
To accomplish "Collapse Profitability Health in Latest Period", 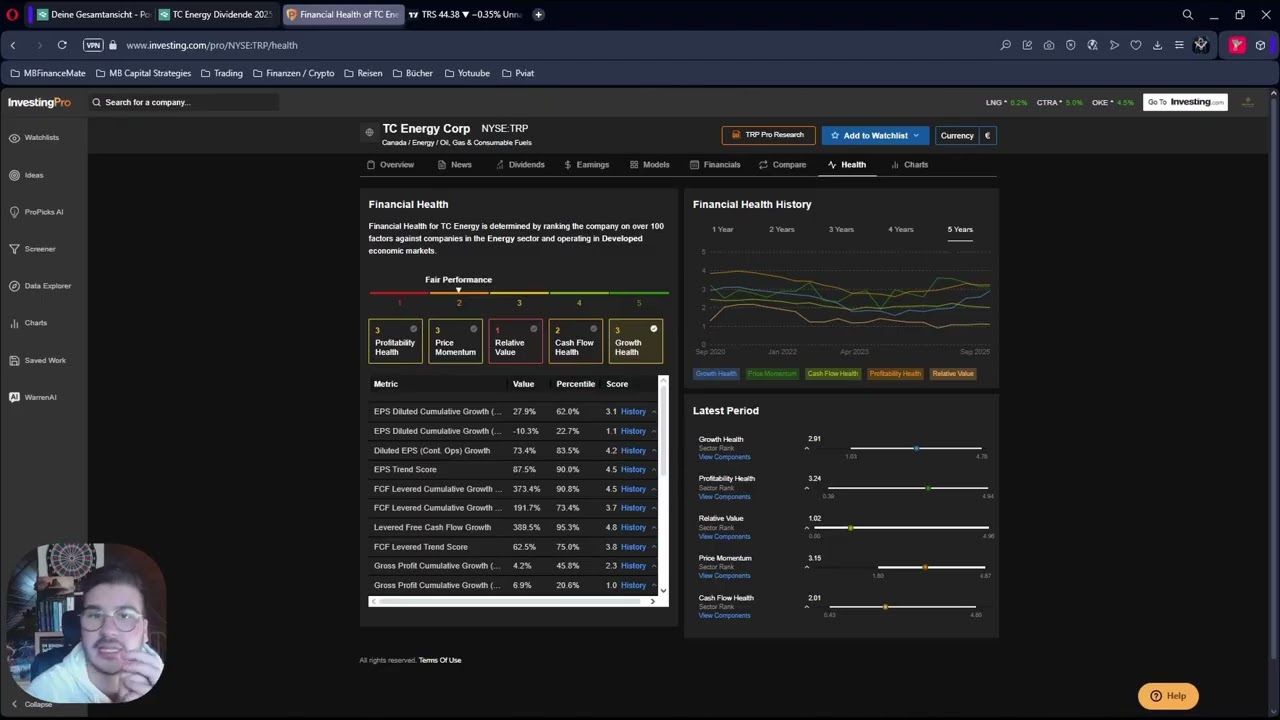I will click(x=807, y=488).
